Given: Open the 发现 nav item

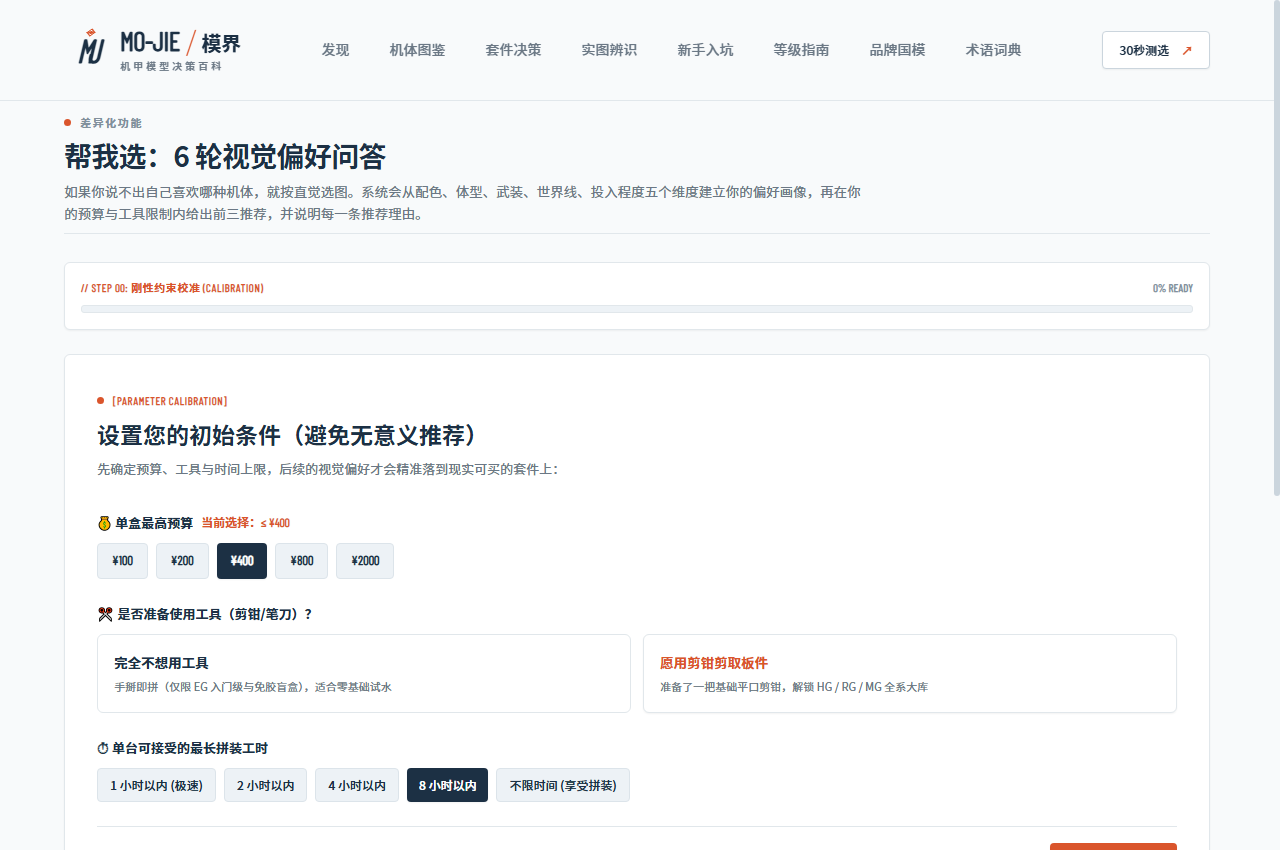Looking at the screenshot, I should pos(335,50).
